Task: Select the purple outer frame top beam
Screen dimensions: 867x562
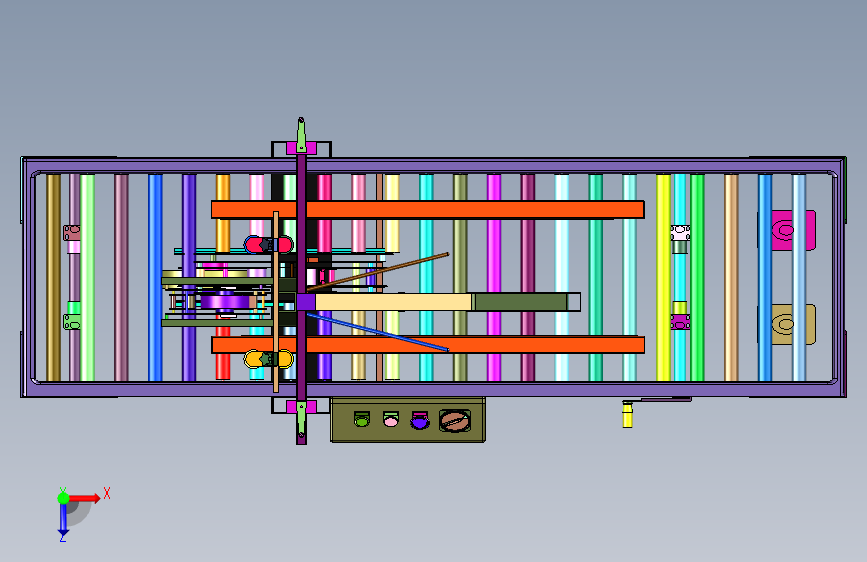Action: [x=434, y=165]
